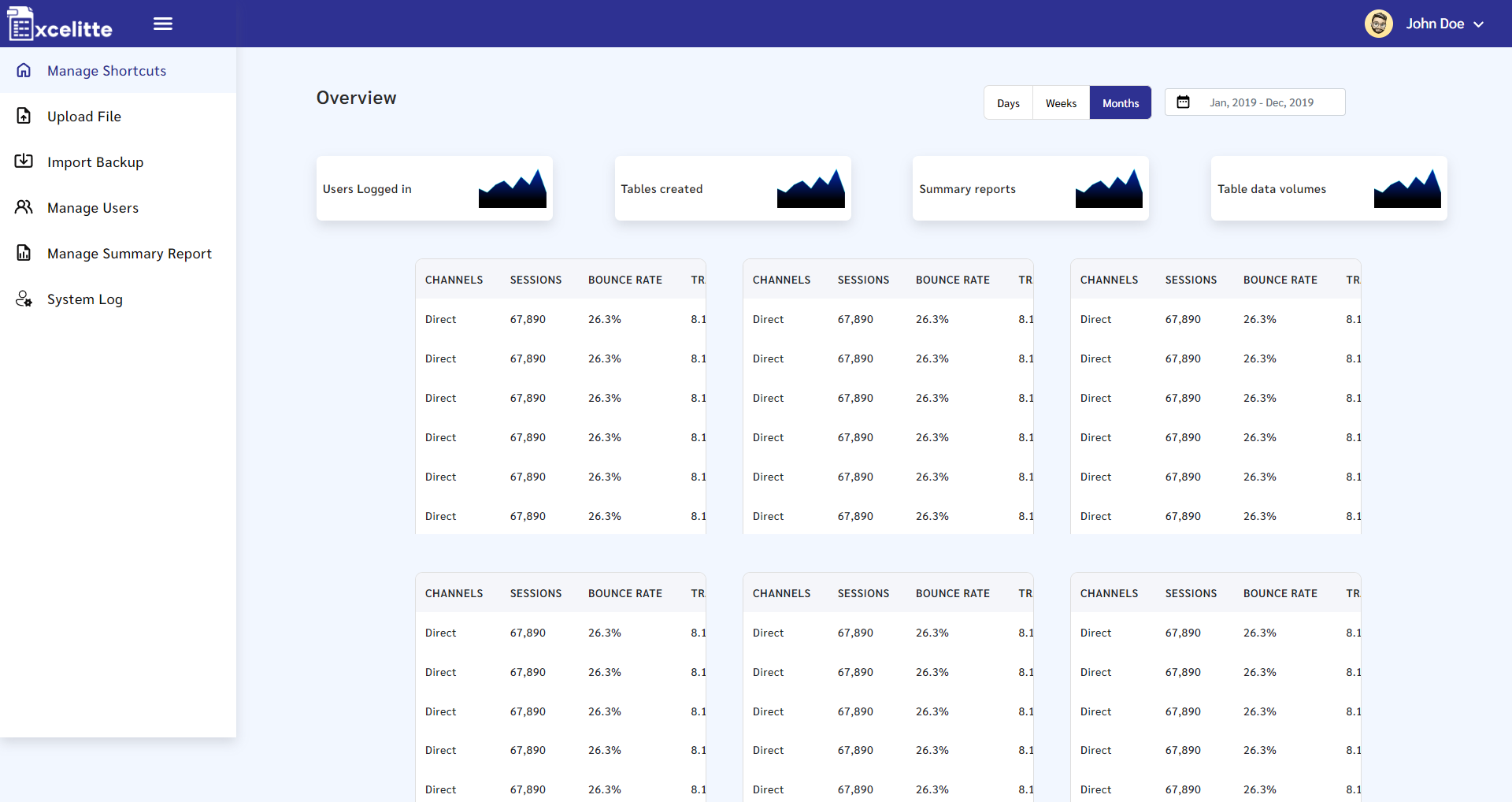The image size is (1512, 802).
Task: Select the Months view toggle
Action: click(x=1120, y=102)
